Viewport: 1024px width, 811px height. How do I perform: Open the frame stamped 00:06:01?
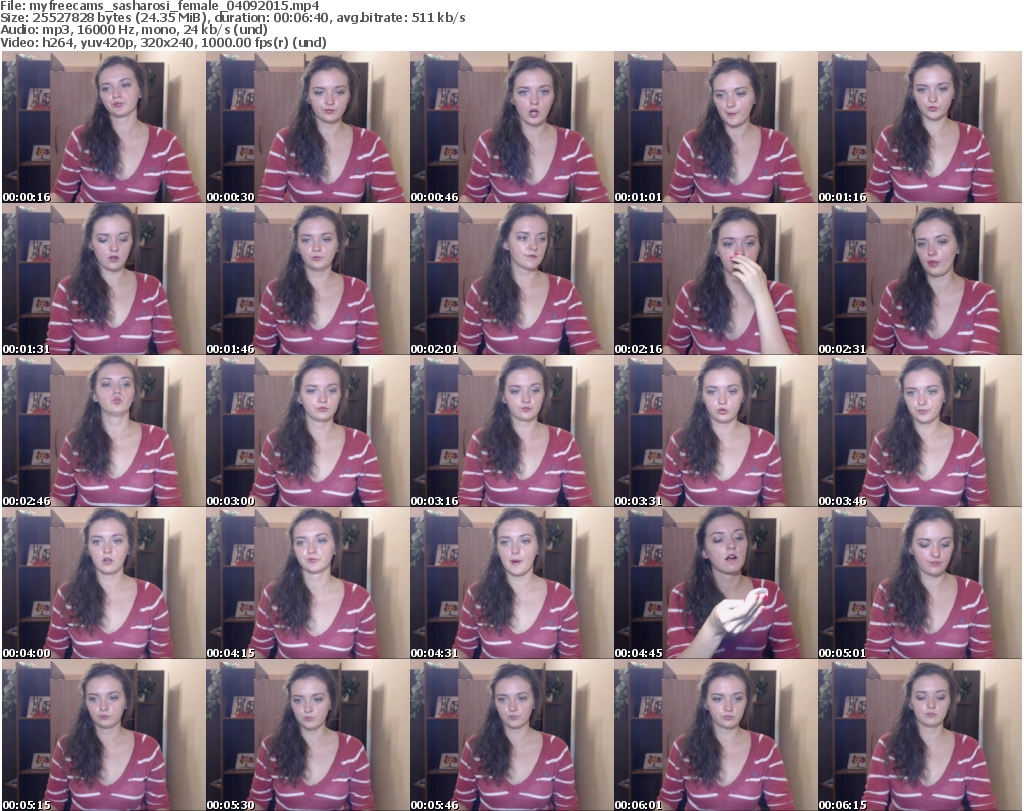(x=715, y=736)
